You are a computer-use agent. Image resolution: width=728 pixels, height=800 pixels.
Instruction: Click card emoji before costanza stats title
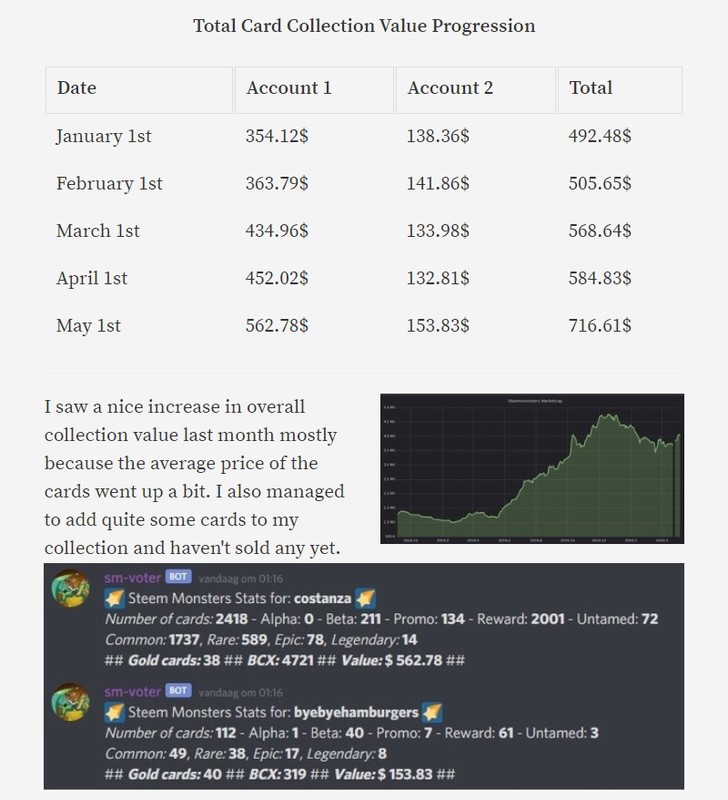pyautogui.click(x=114, y=598)
